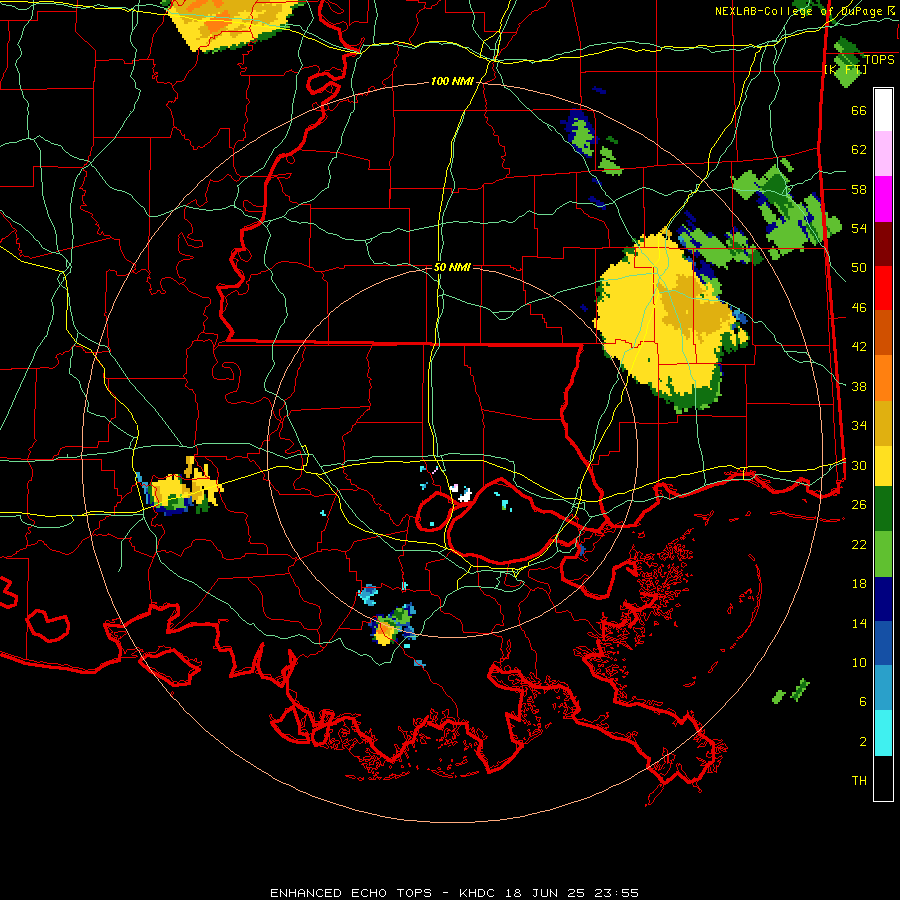
Task: Click the "2" legend label
Action: (863, 741)
